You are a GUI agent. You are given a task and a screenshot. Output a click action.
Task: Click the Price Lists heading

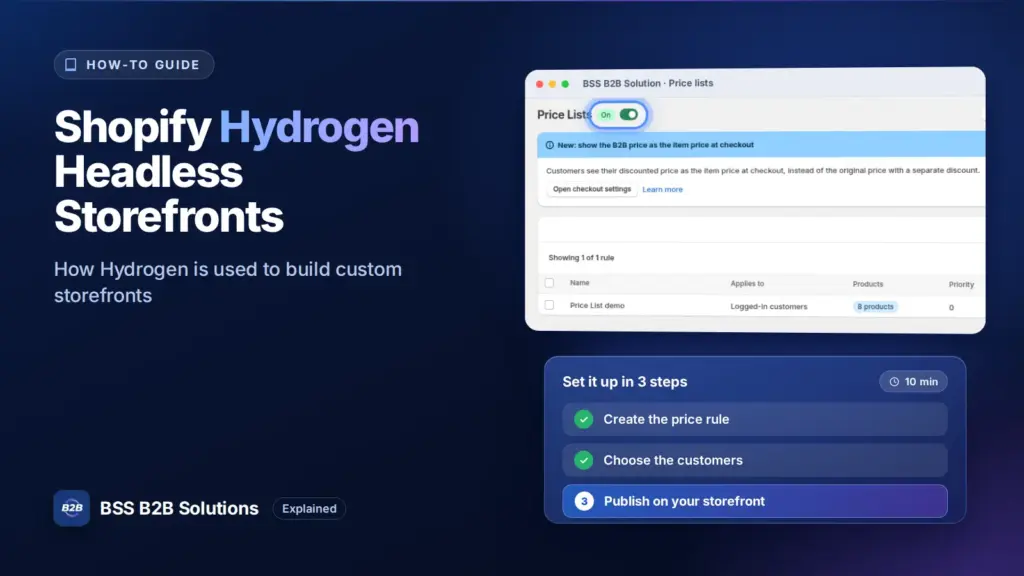(564, 115)
